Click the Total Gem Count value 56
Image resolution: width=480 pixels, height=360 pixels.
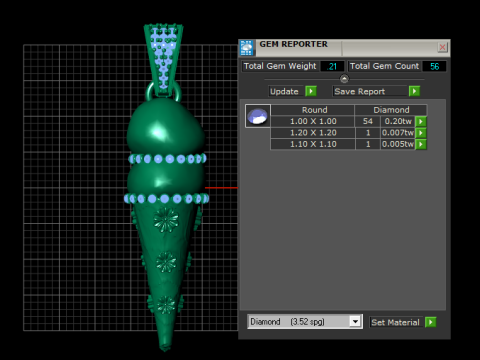[x=434, y=66]
